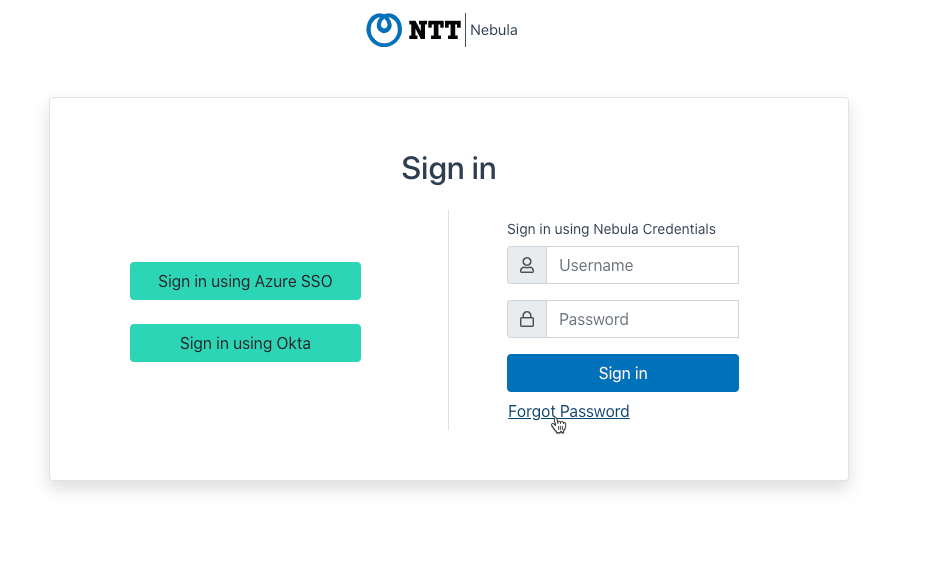Click the bold NTT wordmark
This screenshot has width=939, height=569.
435,30
